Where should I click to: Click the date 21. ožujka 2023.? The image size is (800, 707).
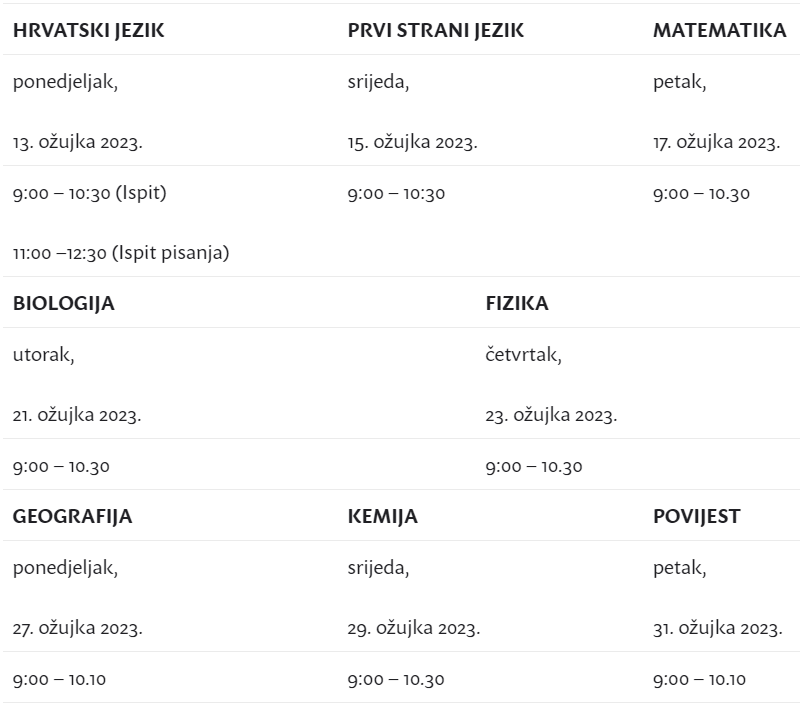point(77,415)
